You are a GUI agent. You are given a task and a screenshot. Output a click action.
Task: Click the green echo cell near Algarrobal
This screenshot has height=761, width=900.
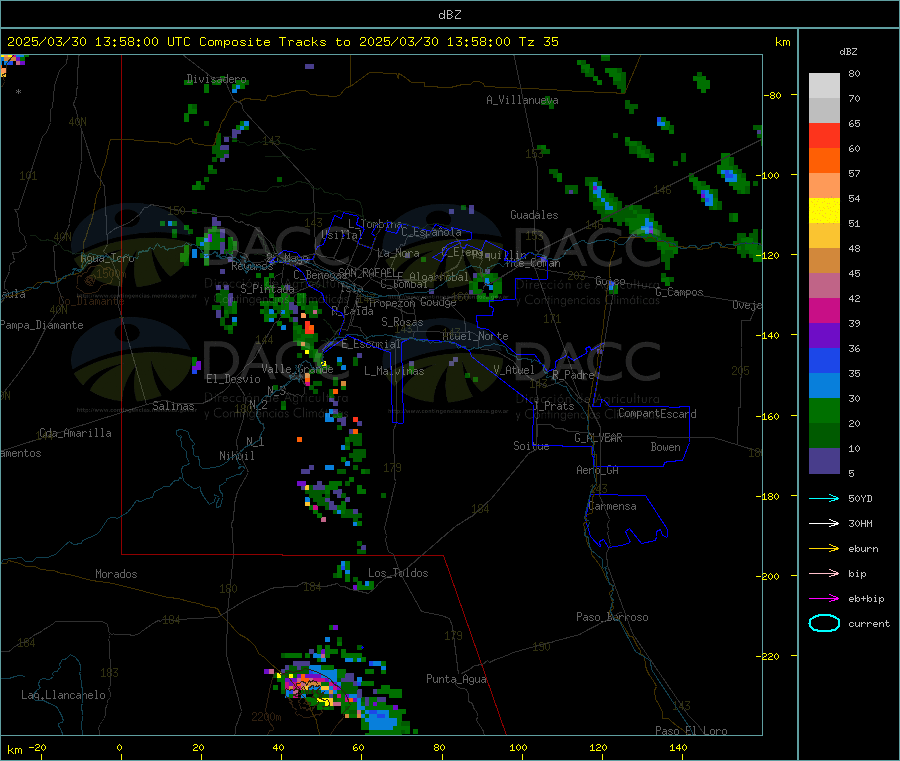486,285
